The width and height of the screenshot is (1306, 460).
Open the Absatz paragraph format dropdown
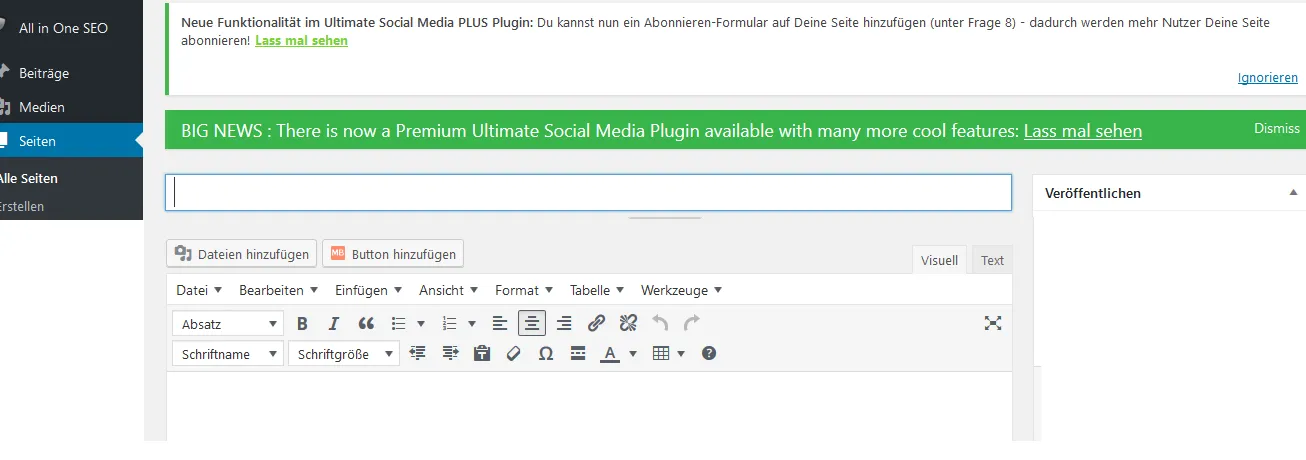pos(228,324)
